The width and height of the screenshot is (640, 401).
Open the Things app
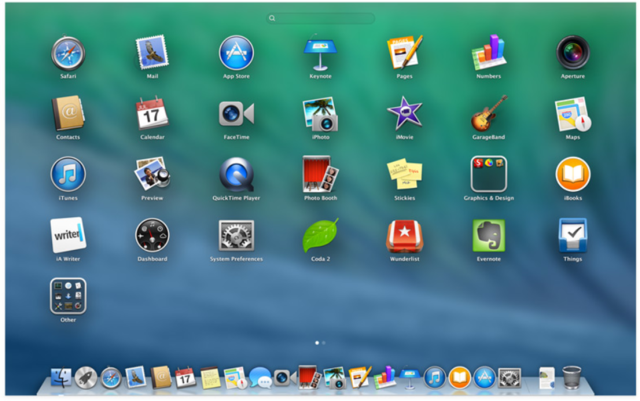[x=573, y=236]
